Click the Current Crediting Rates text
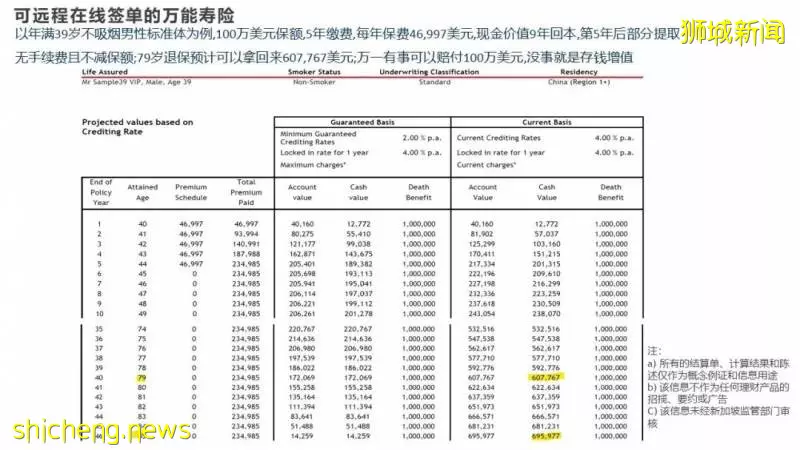This screenshot has width=800, height=450. coord(498,138)
